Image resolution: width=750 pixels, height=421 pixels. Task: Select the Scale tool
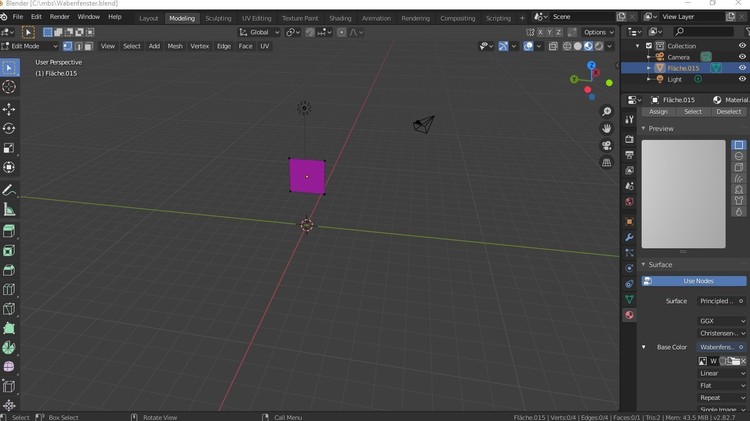9,148
